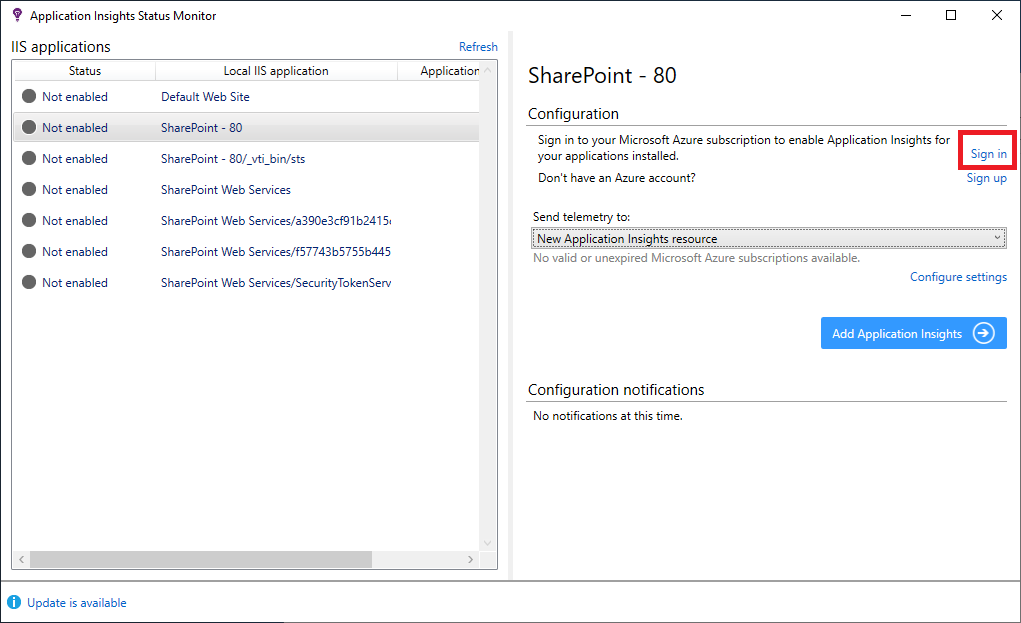The image size is (1021, 623).
Task: Click the horizontal scroll left arrow
Action: pyautogui.click(x=21, y=559)
